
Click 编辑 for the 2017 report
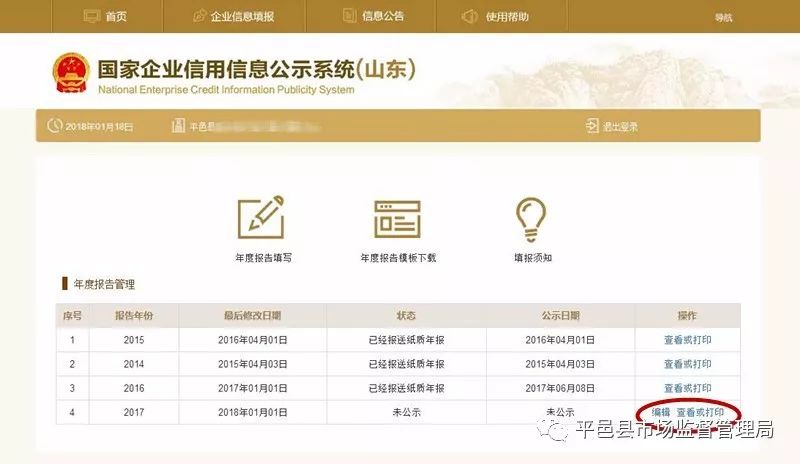click(x=661, y=412)
